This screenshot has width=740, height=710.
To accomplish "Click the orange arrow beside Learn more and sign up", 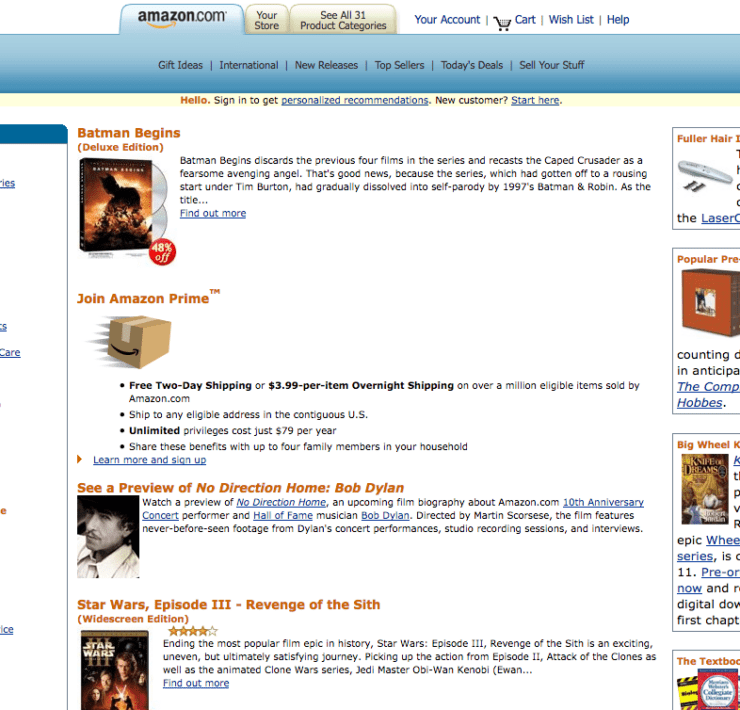I will point(80,459).
